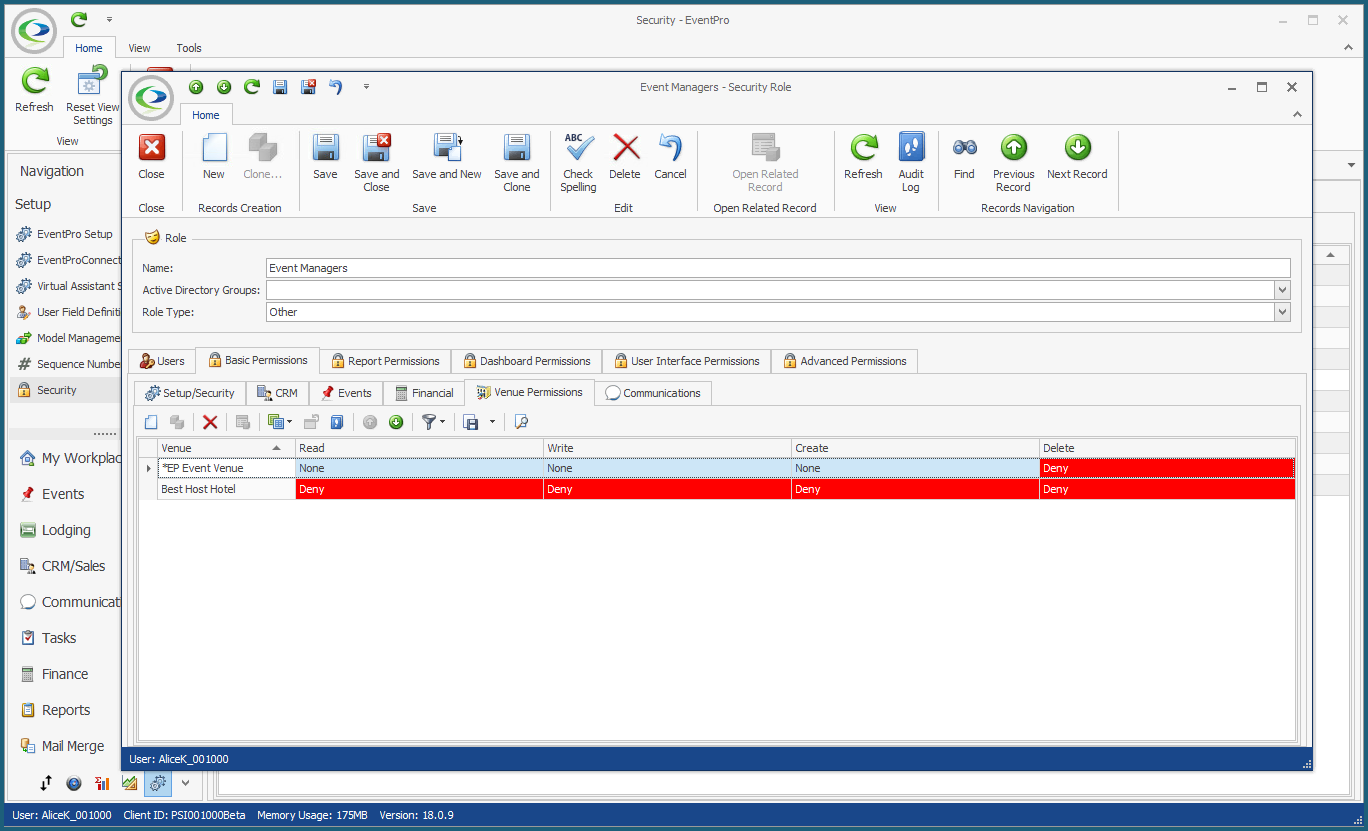Click Save and New in the ribbon
Screen dimensions: 1368x831
[446, 158]
